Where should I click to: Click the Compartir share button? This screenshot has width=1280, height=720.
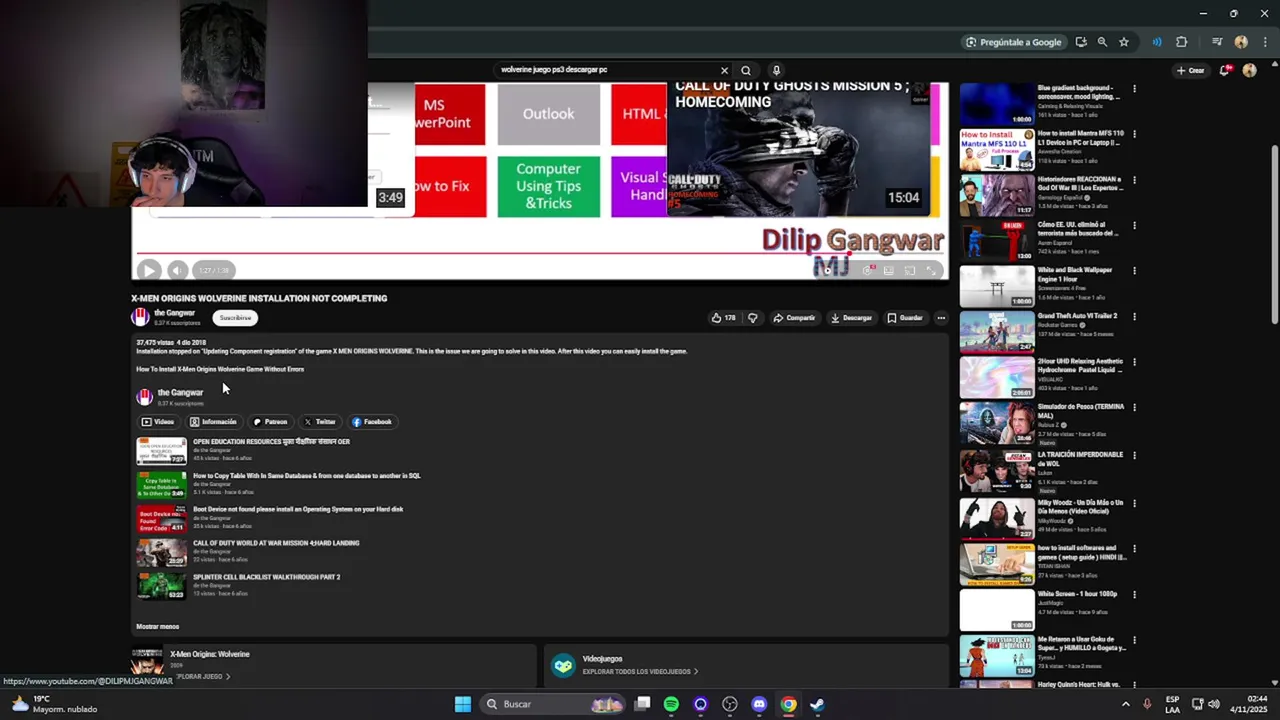point(795,318)
